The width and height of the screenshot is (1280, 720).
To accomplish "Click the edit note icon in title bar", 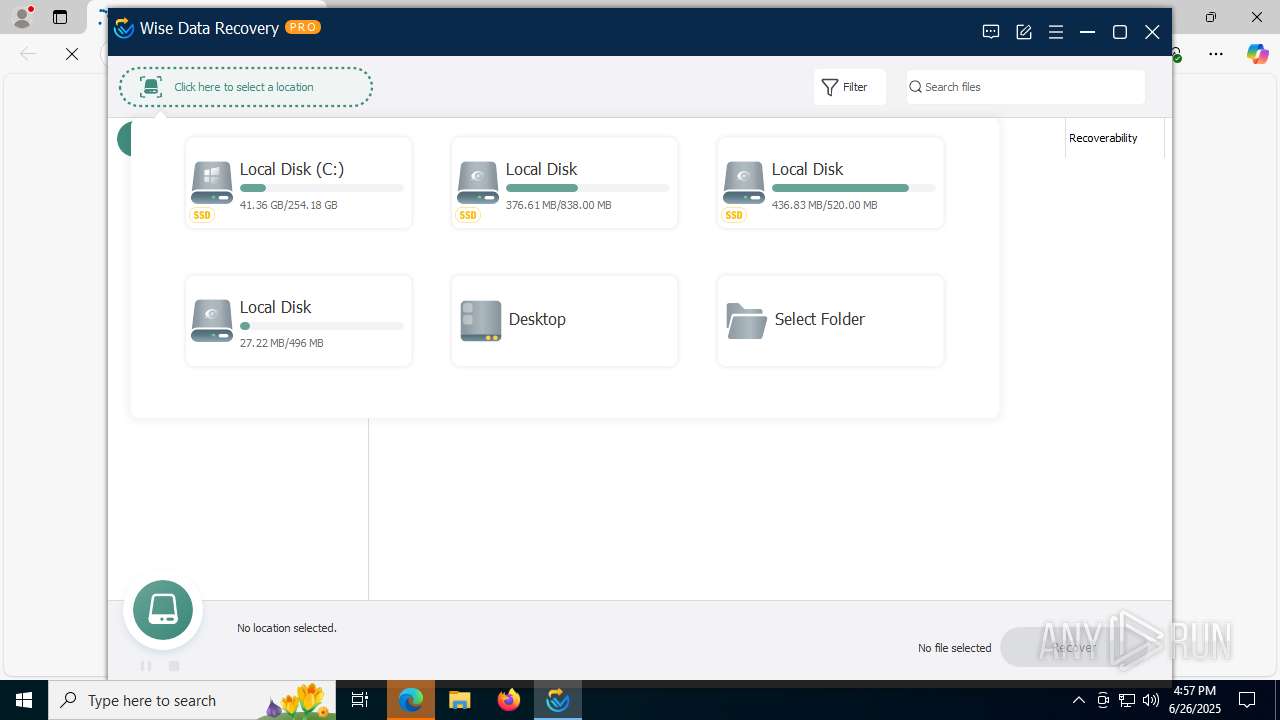I will pos(1024,32).
